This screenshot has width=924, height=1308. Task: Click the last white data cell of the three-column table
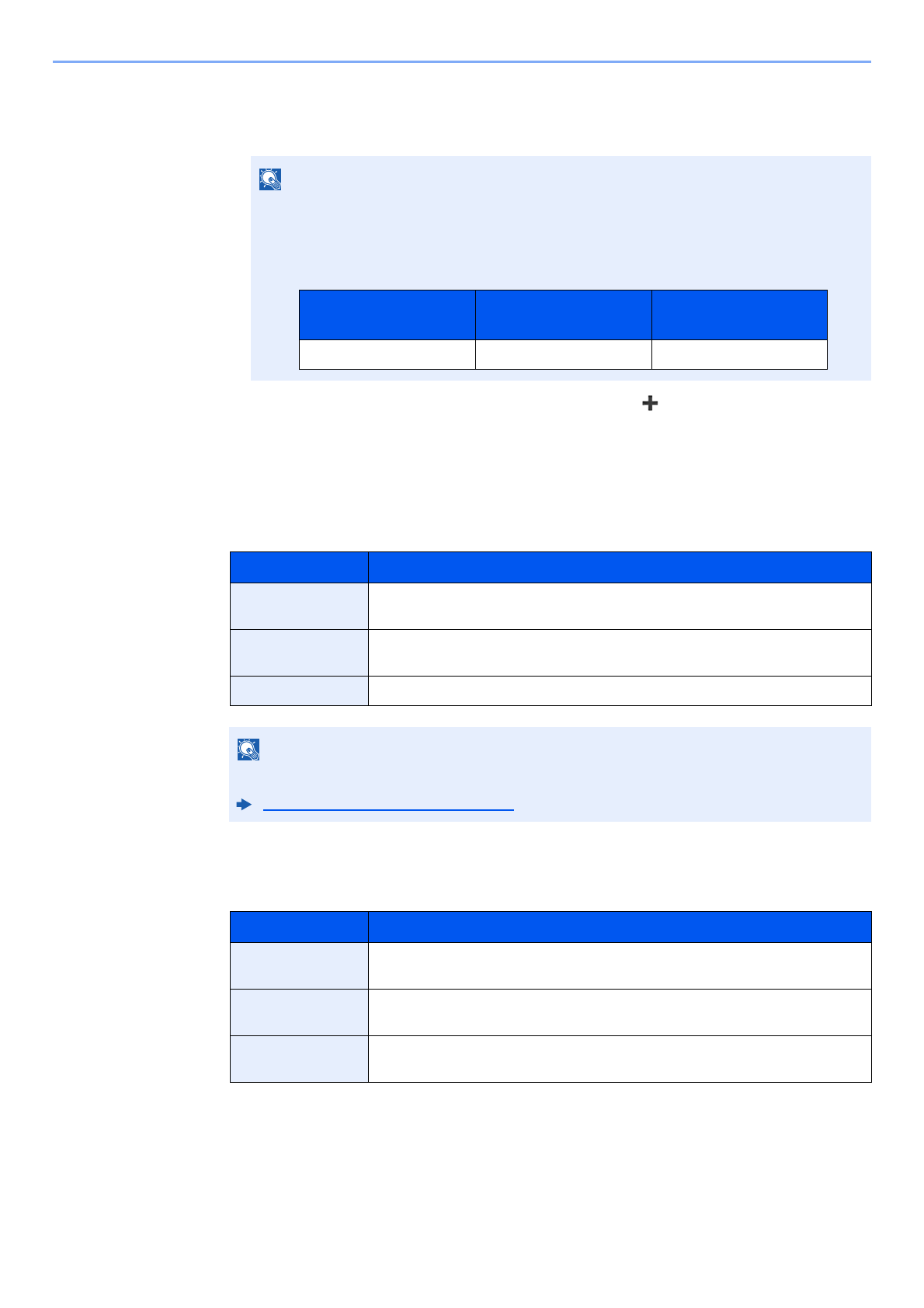tap(739, 354)
